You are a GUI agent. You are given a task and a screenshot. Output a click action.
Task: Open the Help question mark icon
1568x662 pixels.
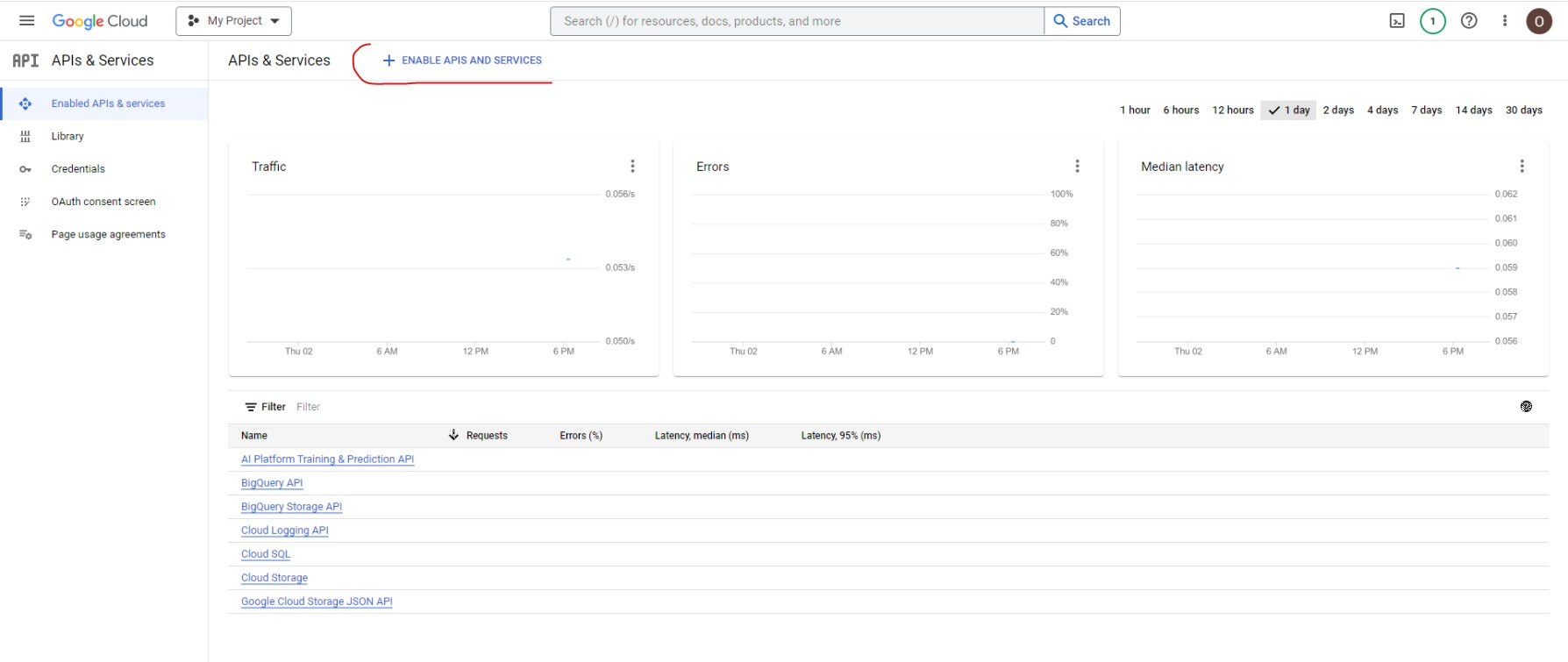pos(1469,21)
